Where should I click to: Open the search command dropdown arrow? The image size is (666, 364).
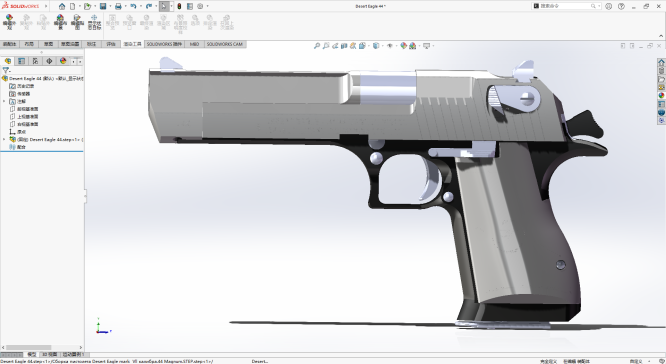coord(599,6)
